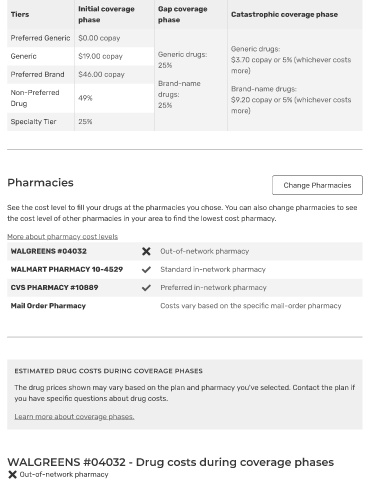370x480 pixels.
Task: Follow the Learn more about coverage phases link
Action: point(74,417)
